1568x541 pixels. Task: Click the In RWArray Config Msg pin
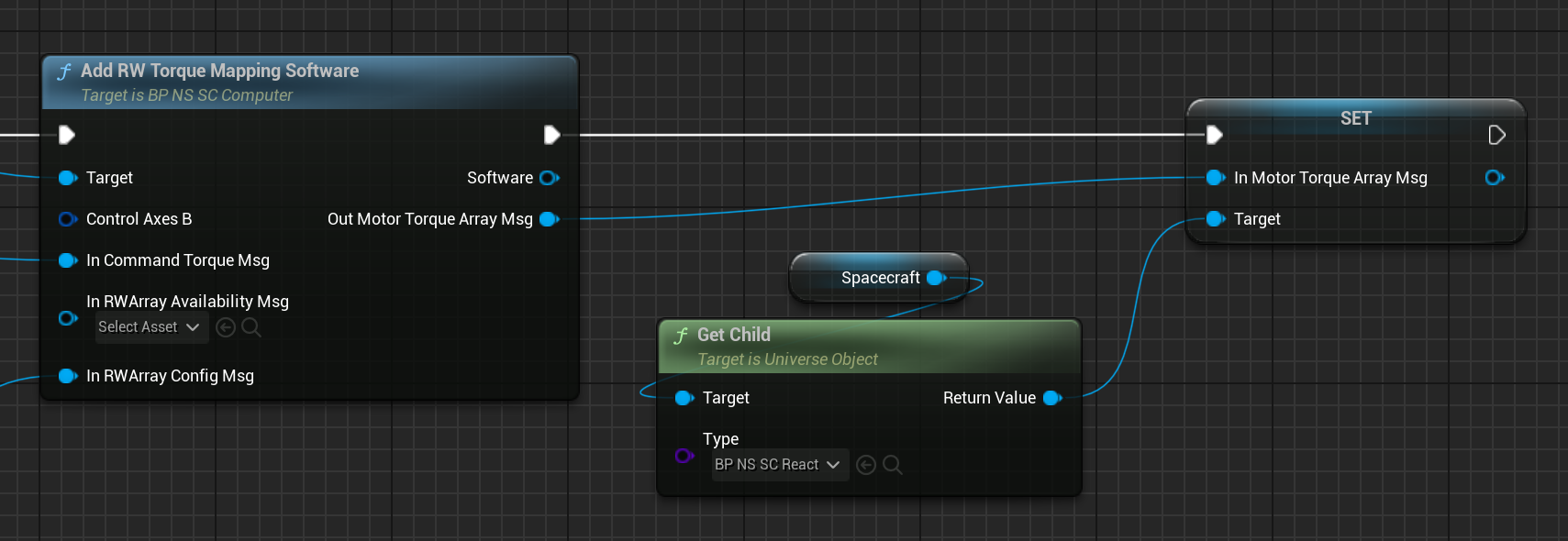coord(67,376)
